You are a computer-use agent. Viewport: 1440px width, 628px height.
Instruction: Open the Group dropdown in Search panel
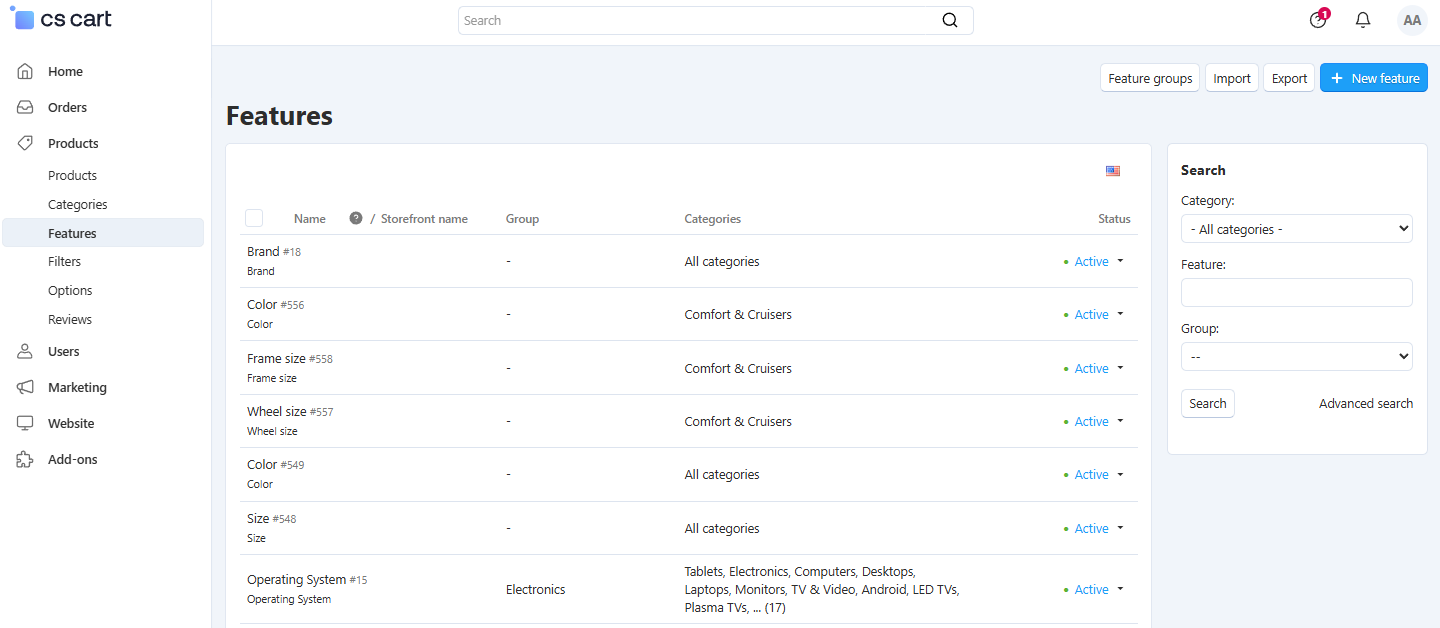[1296, 356]
